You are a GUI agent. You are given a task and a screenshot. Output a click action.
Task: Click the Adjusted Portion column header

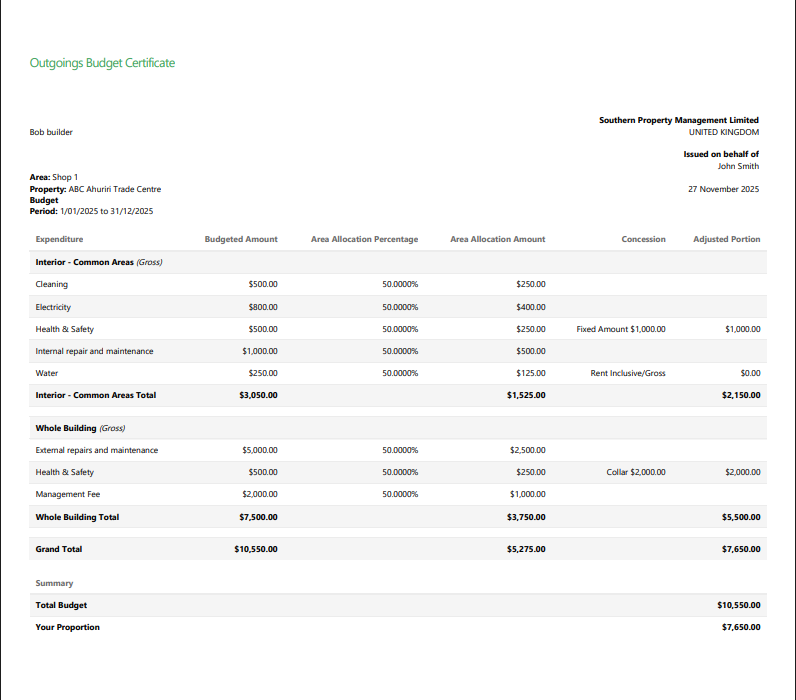coord(726,239)
